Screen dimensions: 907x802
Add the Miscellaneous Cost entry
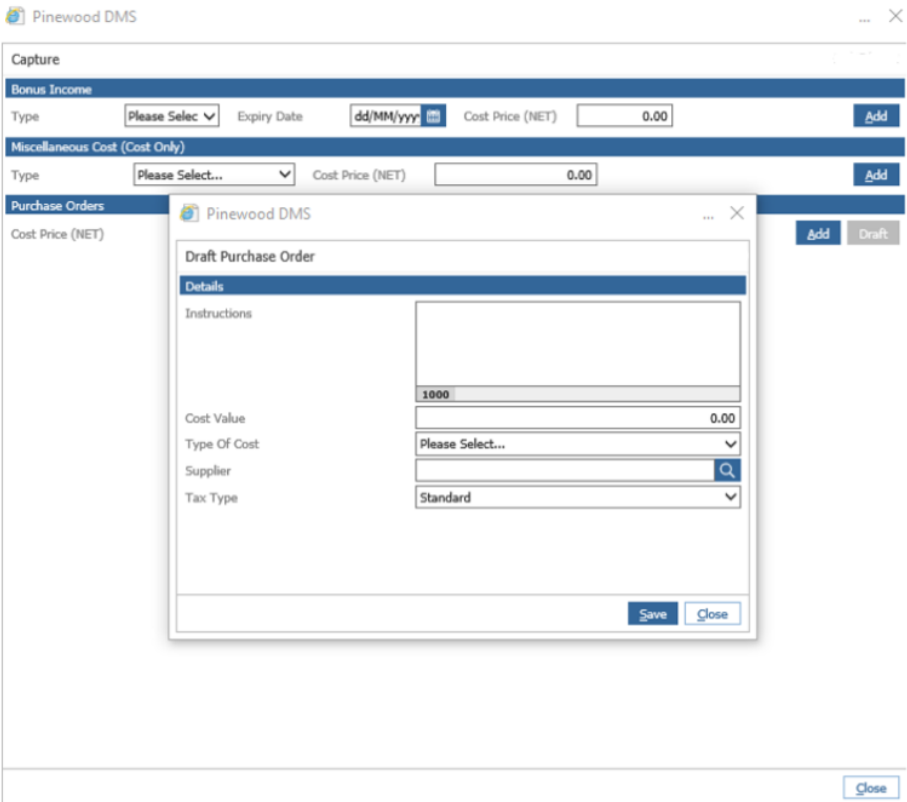876,175
